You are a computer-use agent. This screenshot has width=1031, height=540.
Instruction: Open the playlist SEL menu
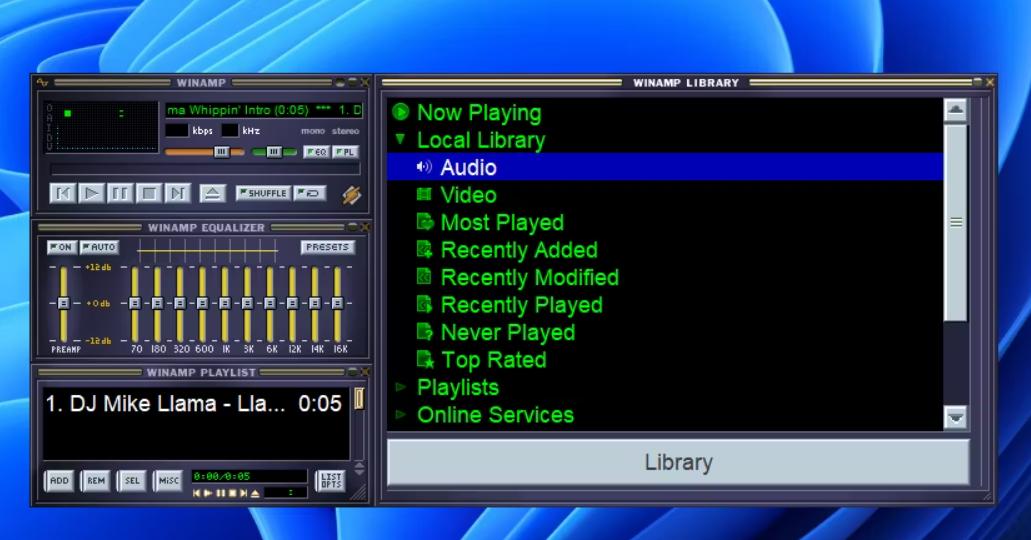132,481
